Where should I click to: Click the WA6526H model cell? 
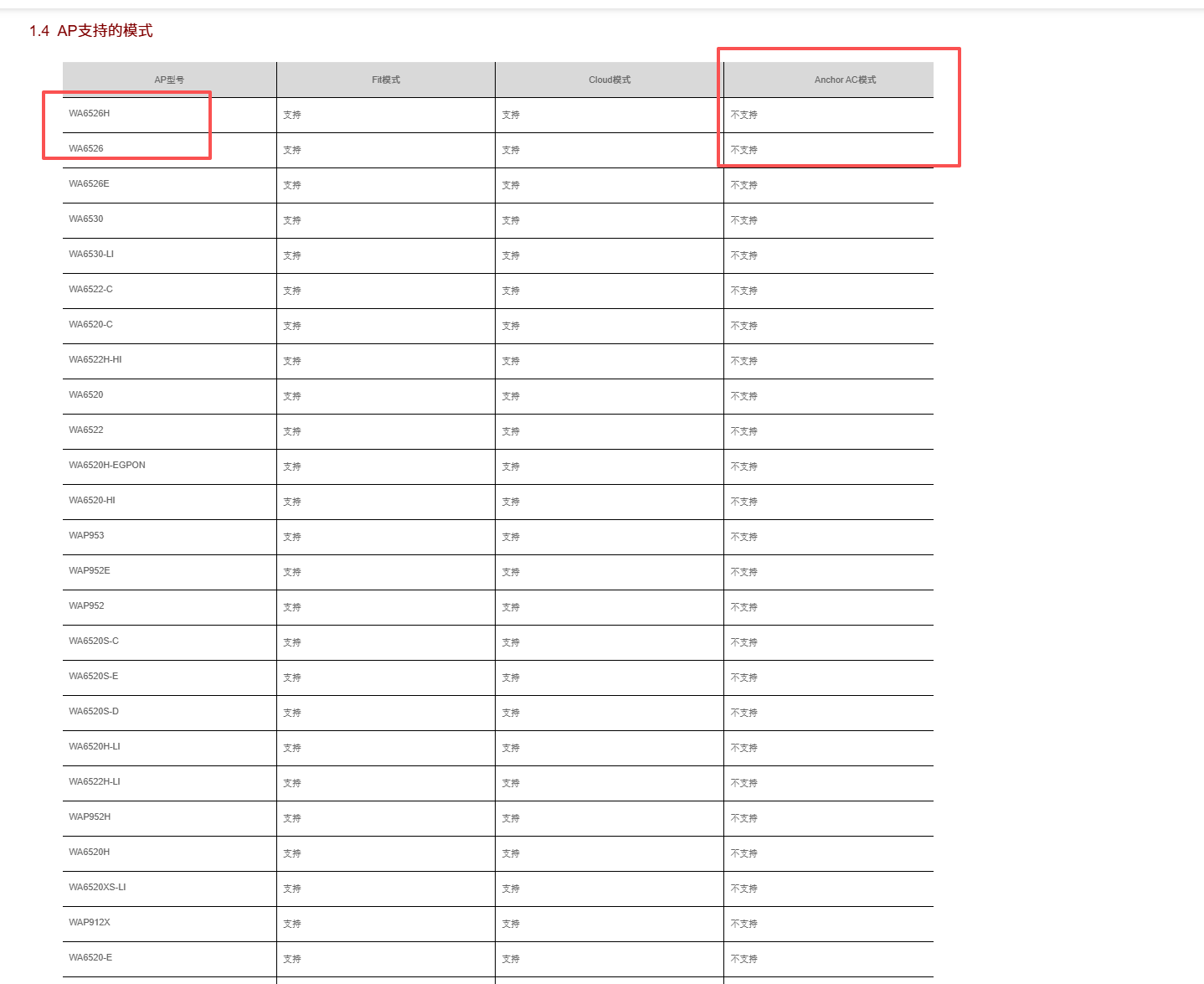pos(90,114)
